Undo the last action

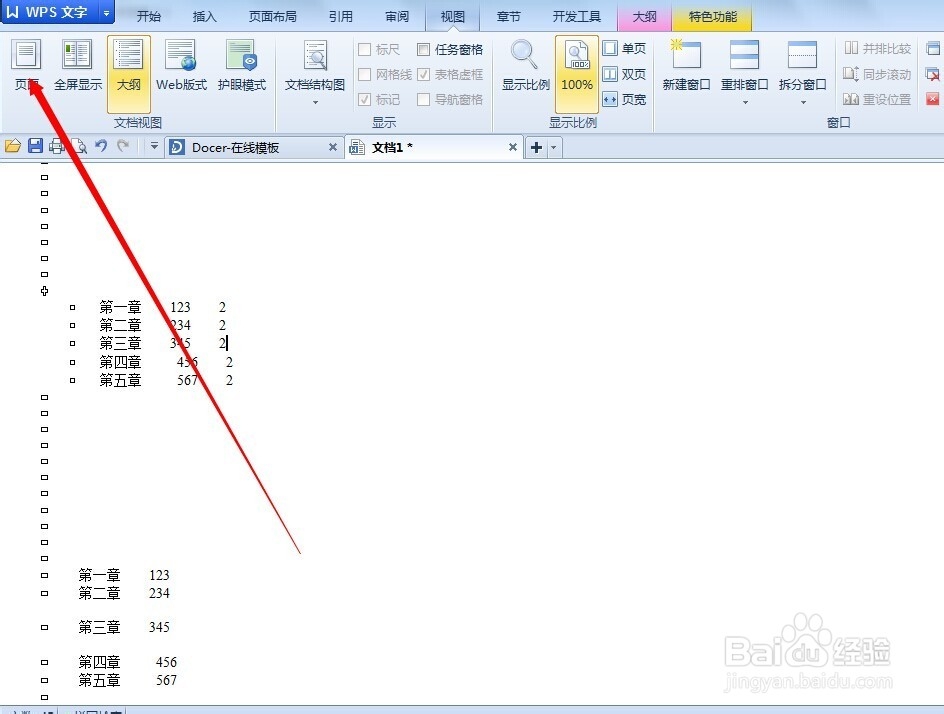101,146
